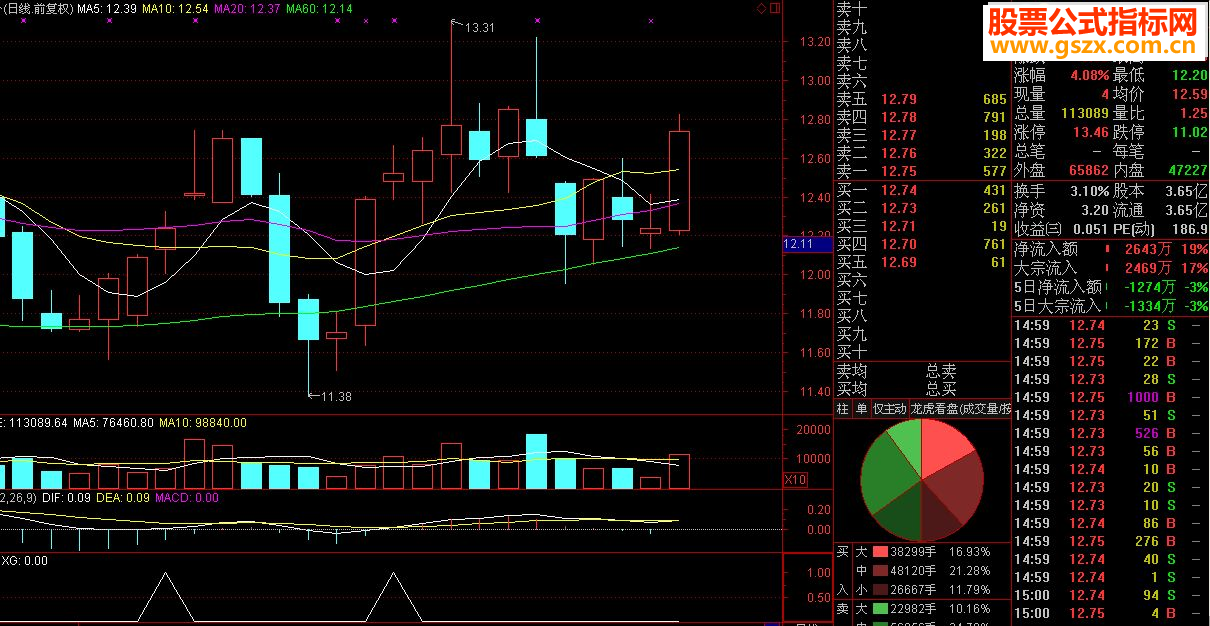This screenshot has height=626, width=1210.
Task: Click the MA60: 12.14 indicator label
Action: pyautogui.click(x=319, y=8)
